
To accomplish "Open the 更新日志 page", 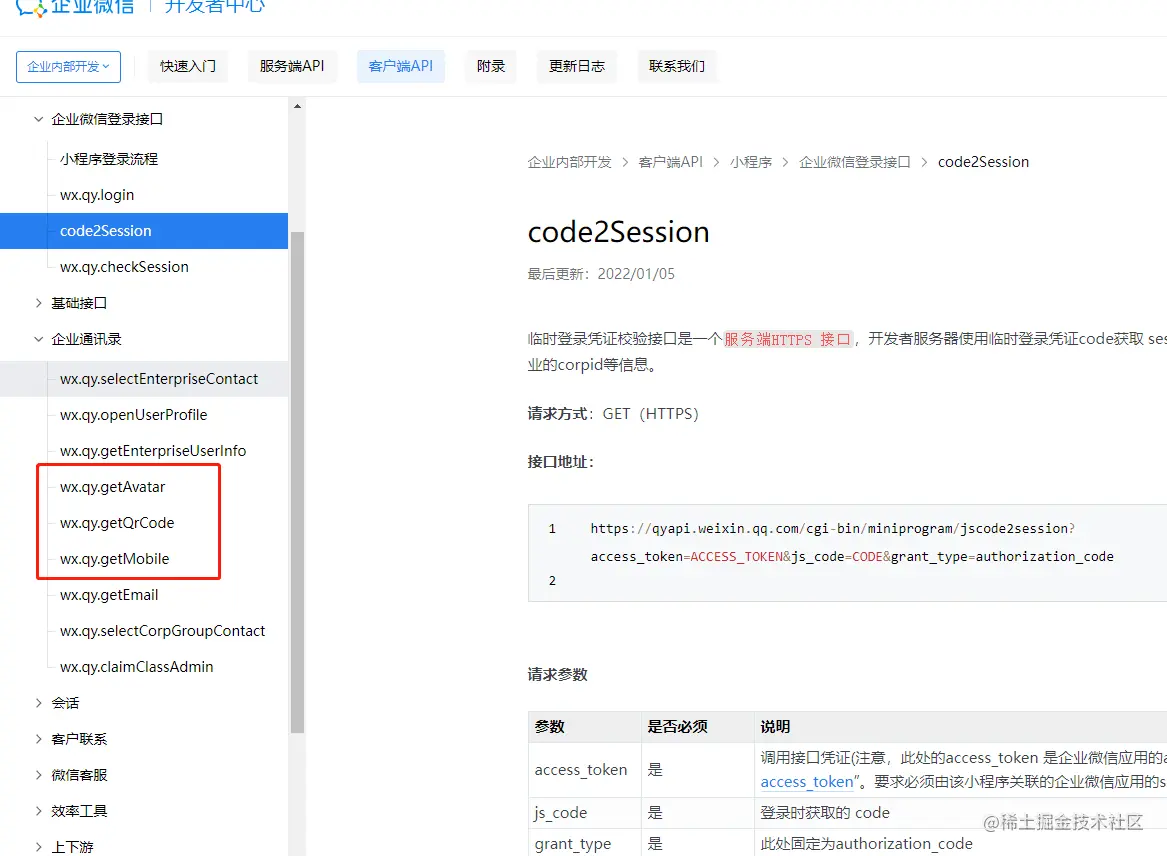I will (x=576, y=67).
